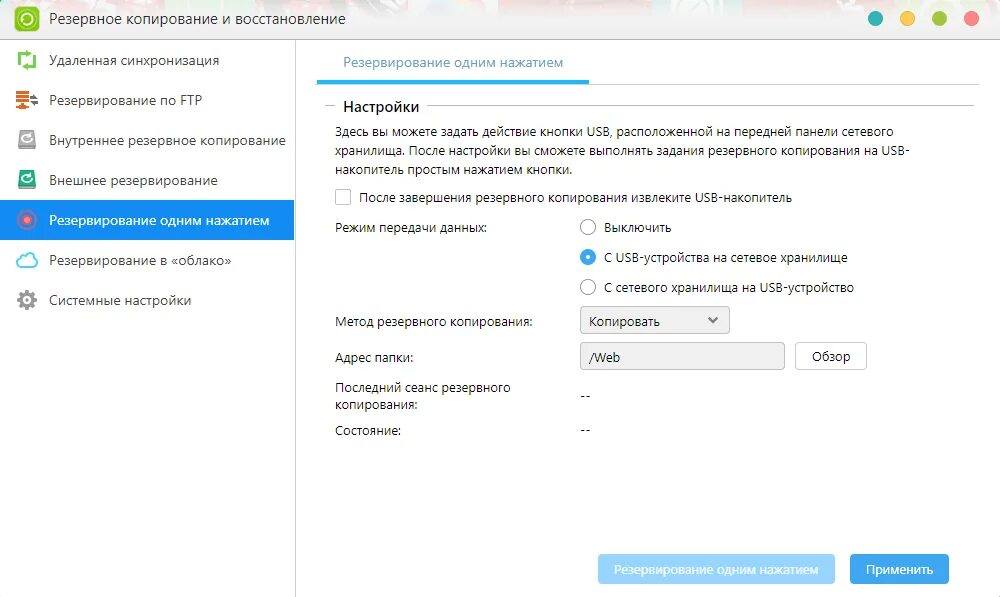Click the Обзор browse button
This screenshot has height=597, width=1000.
pyautogui.click(x=830, y=357)
